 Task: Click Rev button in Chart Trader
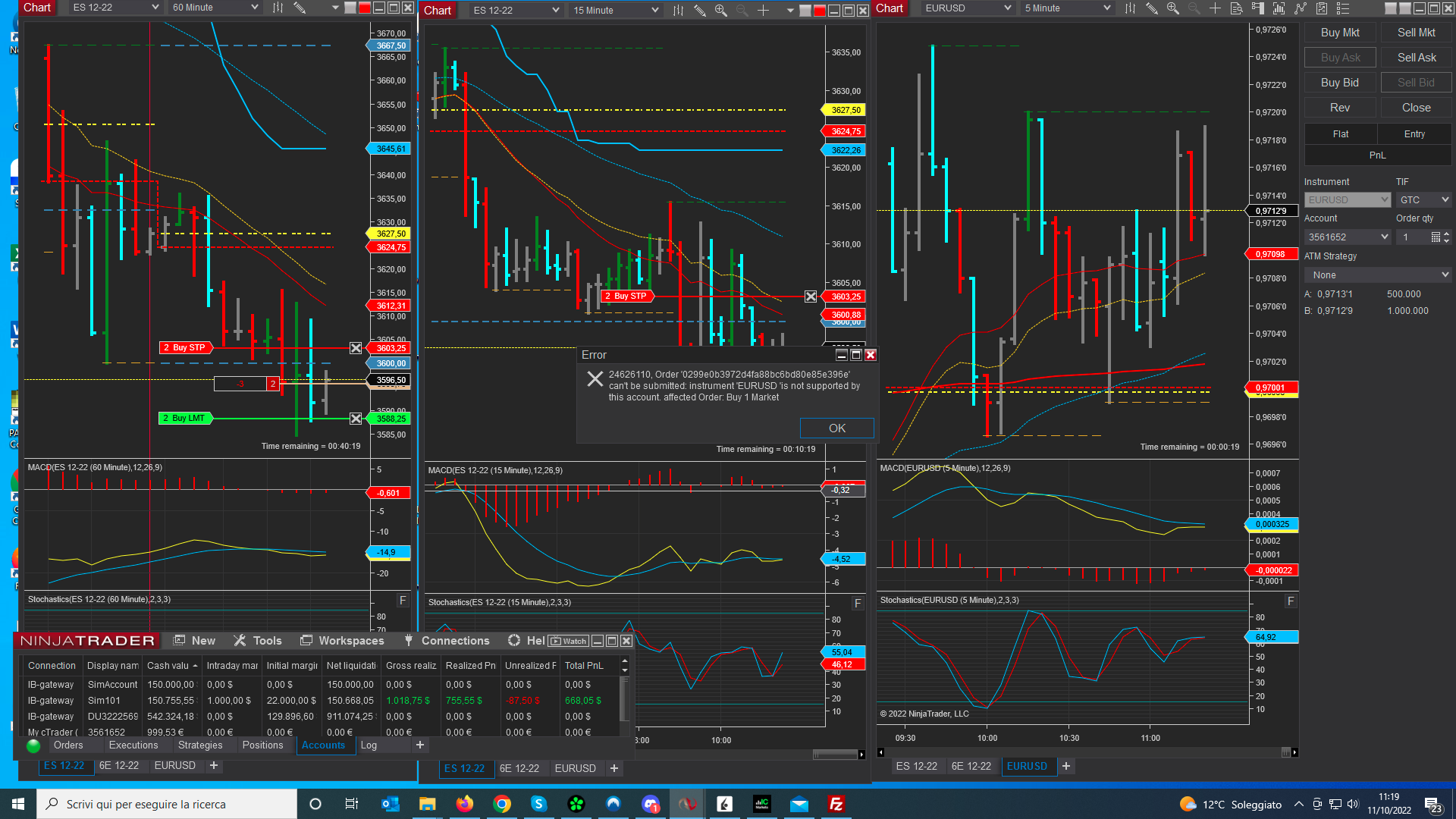pos(1340,108)
